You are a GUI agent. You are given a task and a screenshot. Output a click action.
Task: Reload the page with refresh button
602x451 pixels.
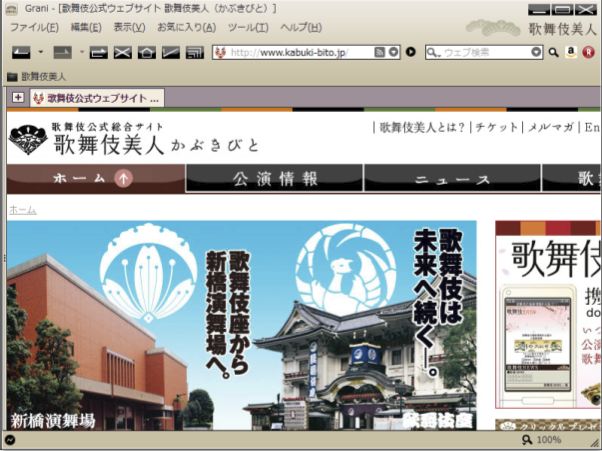(99, 52)
